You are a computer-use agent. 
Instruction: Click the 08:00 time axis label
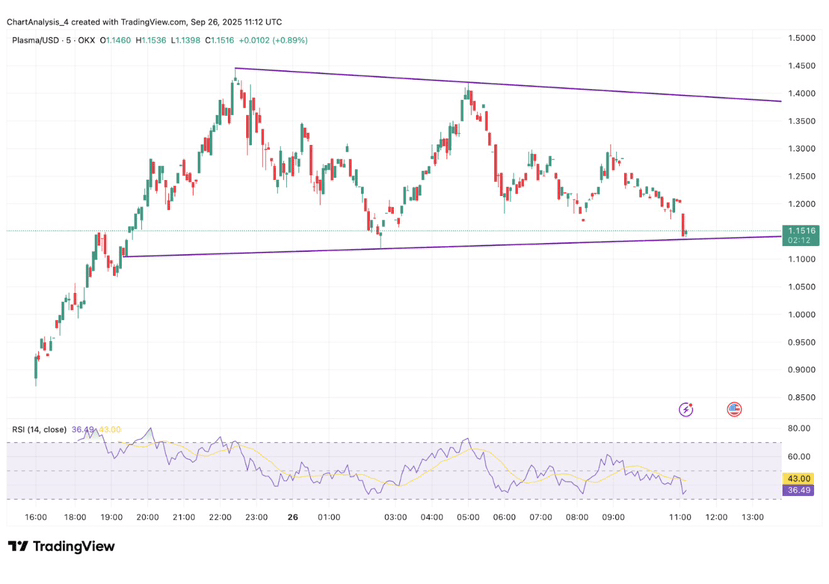tap(577, 517)
